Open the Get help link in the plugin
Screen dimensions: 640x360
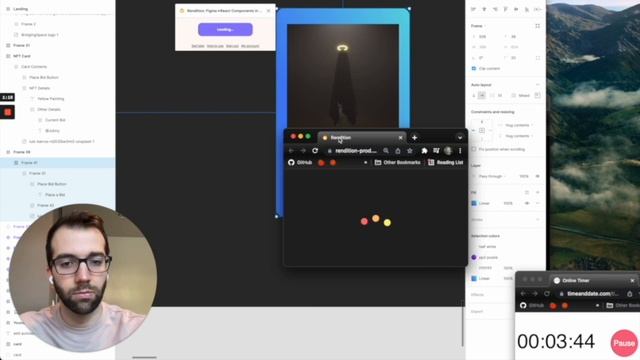coord(198,46)
